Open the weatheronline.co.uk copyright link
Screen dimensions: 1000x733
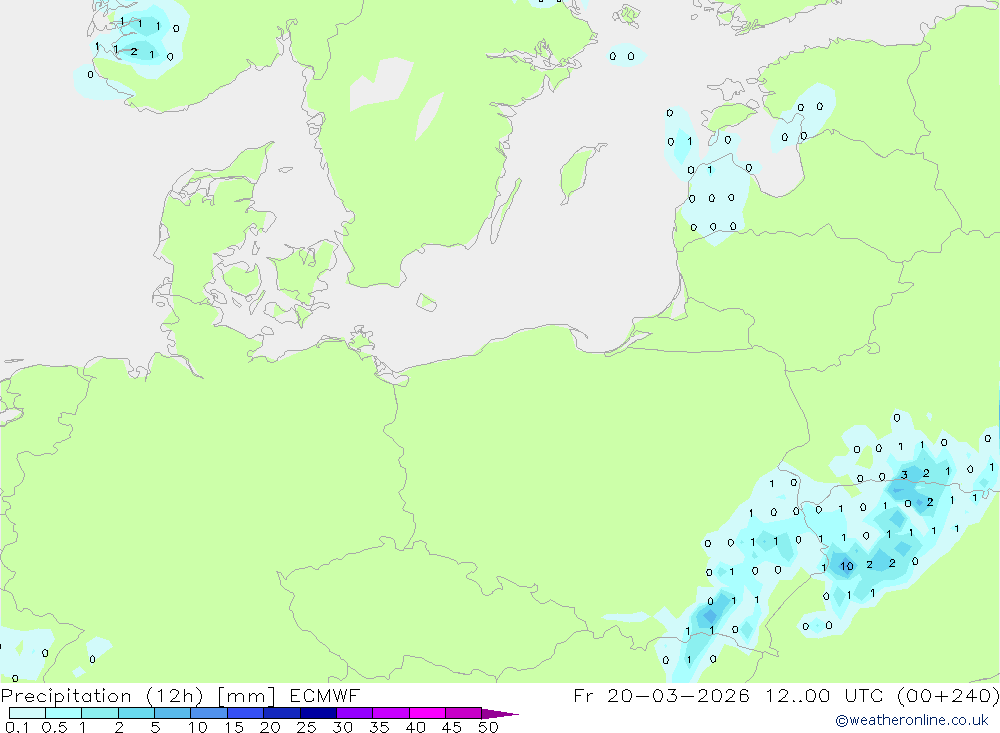pyautogui.click(x=912, y=720)
